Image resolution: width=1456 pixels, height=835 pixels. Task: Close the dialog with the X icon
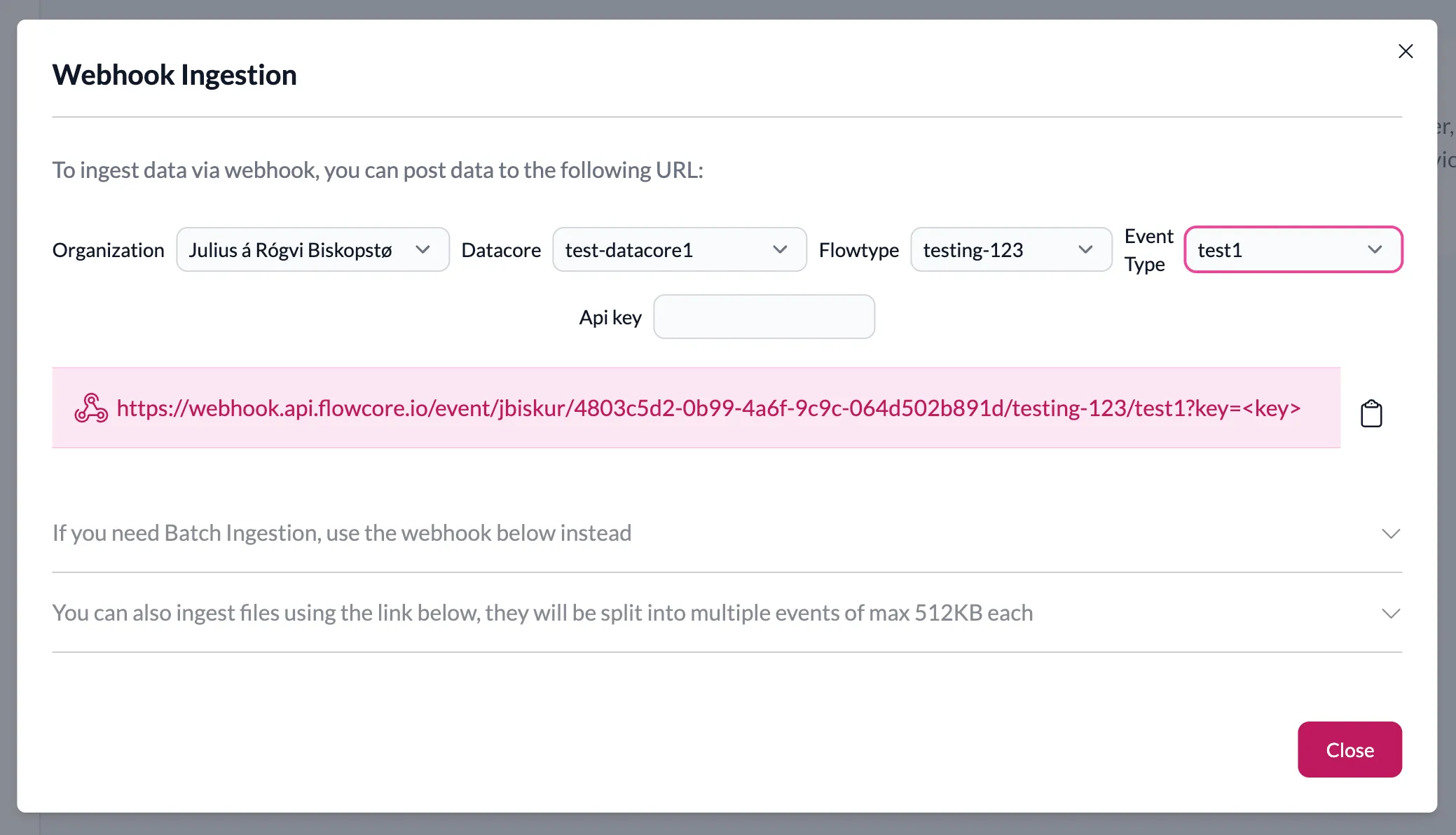point(1406,51)
